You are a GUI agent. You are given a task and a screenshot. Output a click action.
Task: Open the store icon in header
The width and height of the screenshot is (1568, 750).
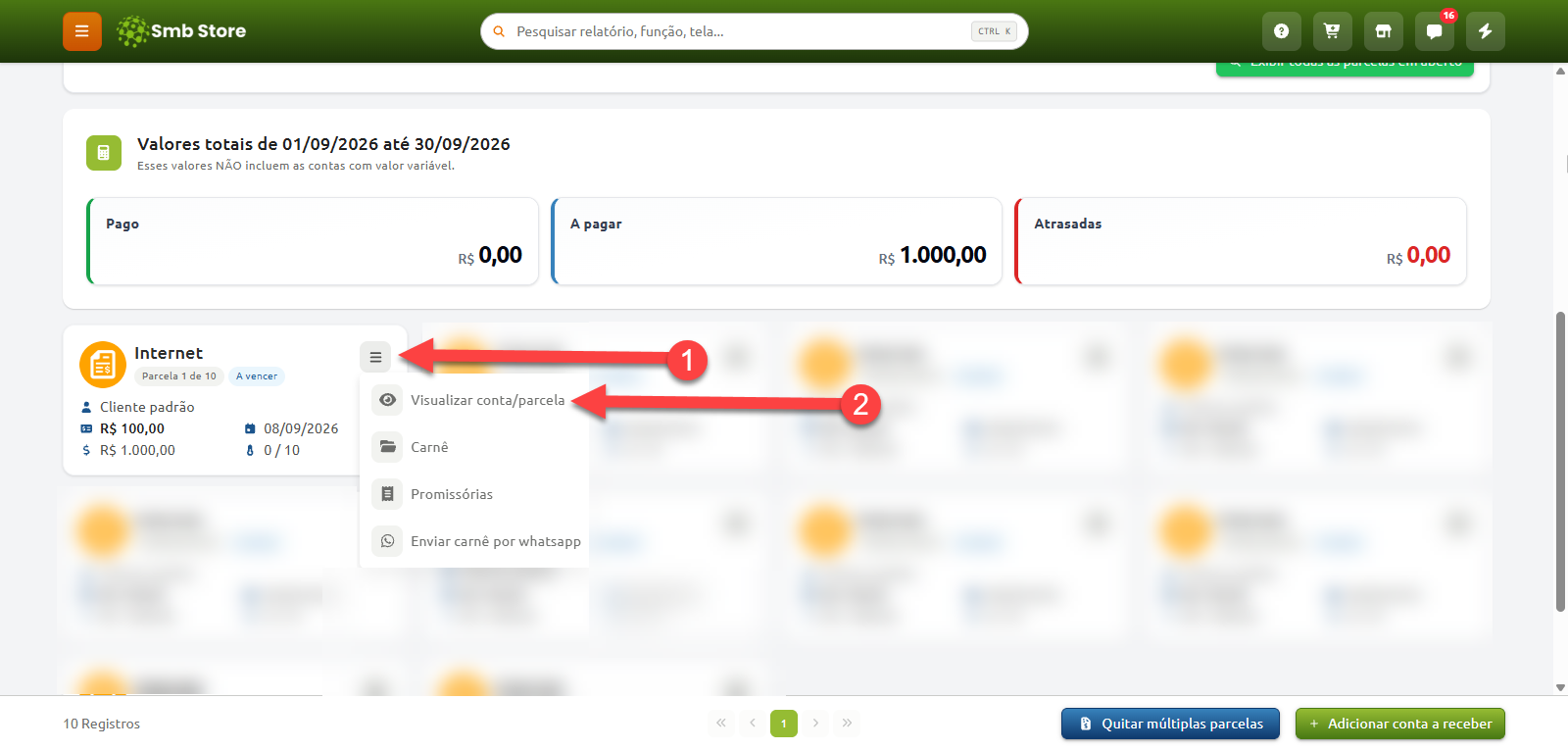(x=1383, y=31)
